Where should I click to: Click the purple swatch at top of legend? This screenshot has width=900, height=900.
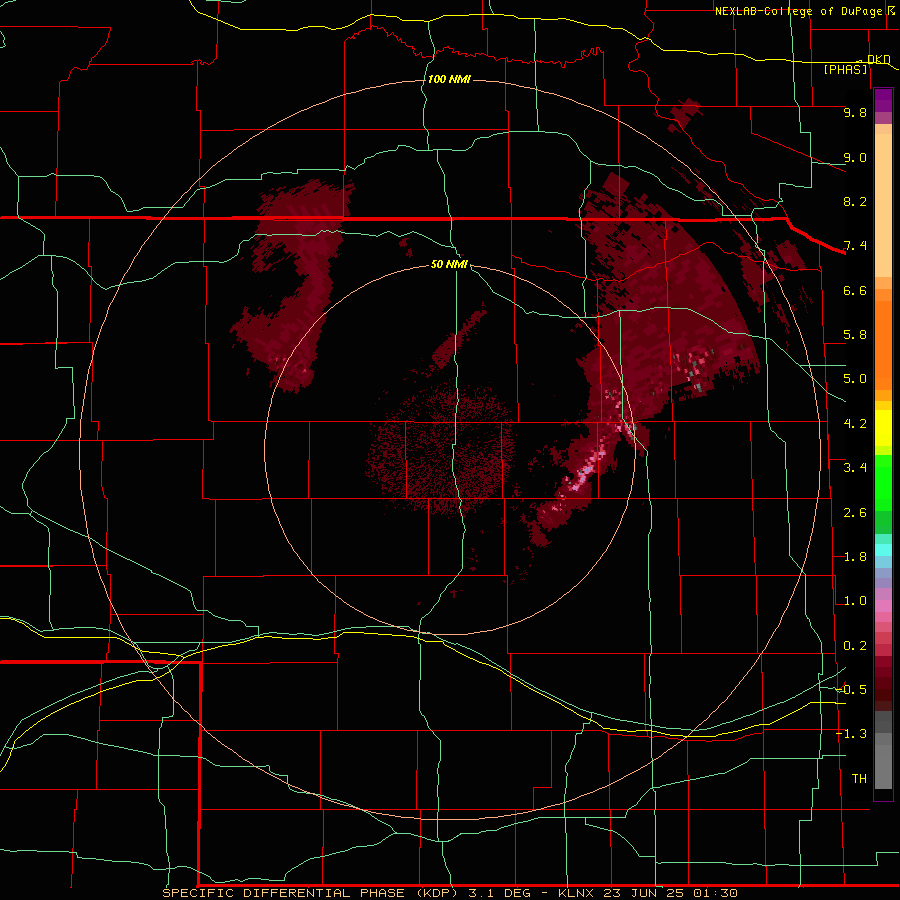tap(883, 100)
